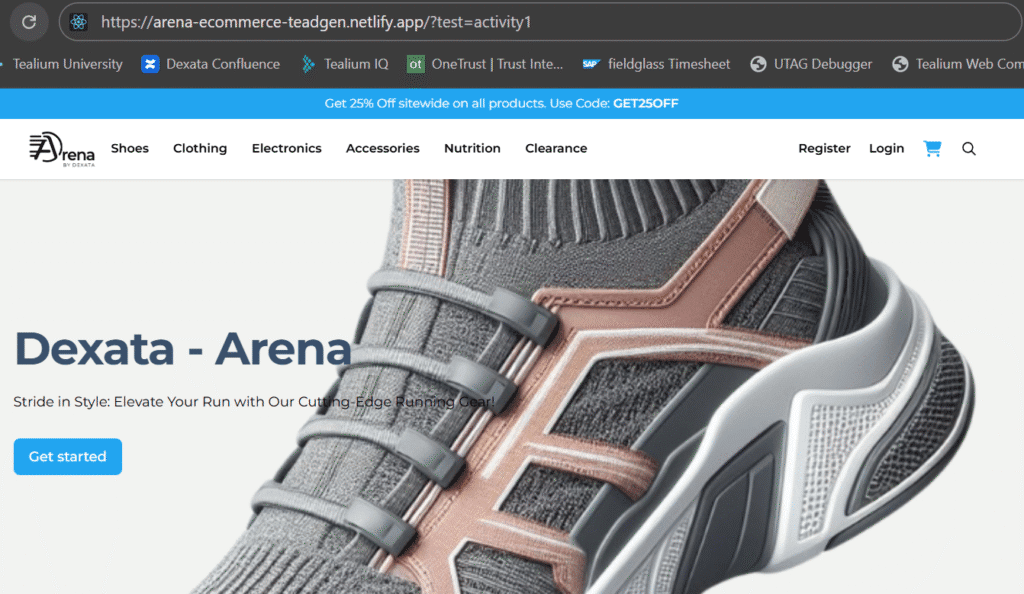This screenshot has width=1024, height=594.
Task: Focus the browser address bar URL
Action: coord(400,22)
